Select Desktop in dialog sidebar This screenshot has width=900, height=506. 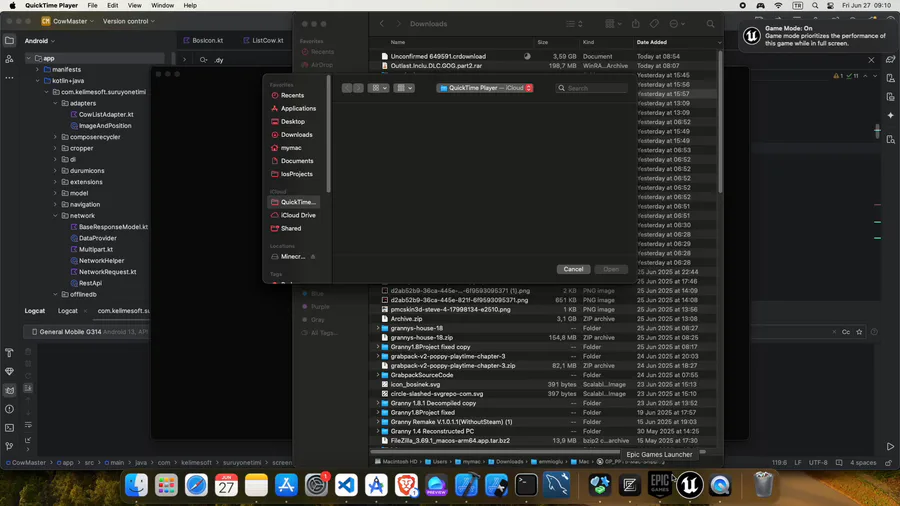tap(293, 122)
